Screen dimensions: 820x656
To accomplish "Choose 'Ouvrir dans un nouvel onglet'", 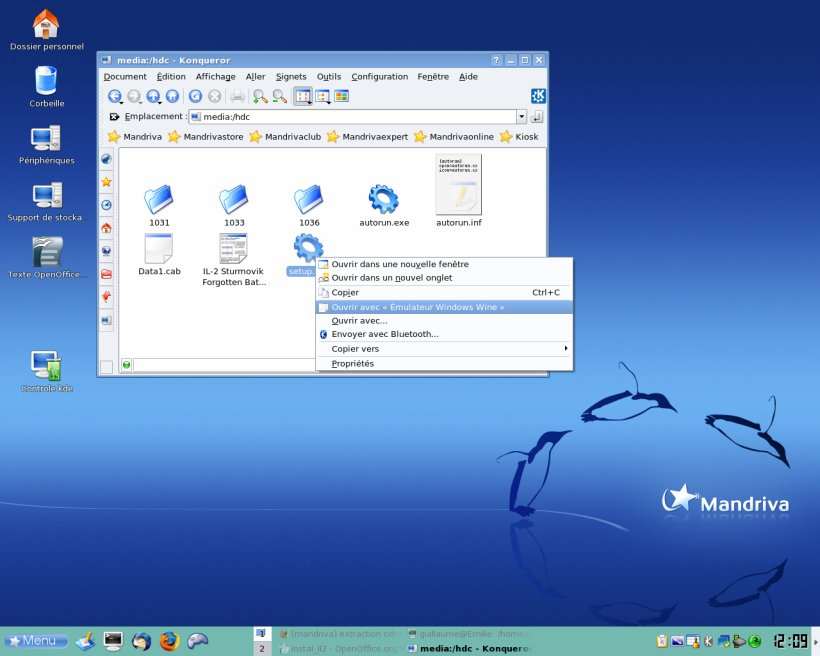I will tap(445, 278).
